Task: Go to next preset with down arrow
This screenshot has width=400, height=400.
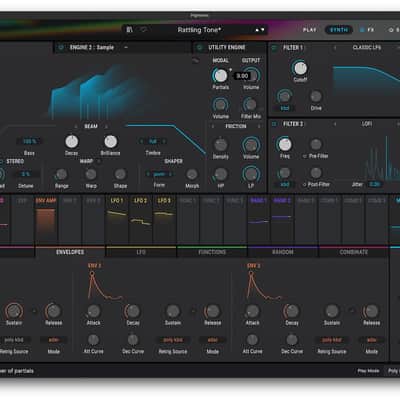Action: click(263, 30)
